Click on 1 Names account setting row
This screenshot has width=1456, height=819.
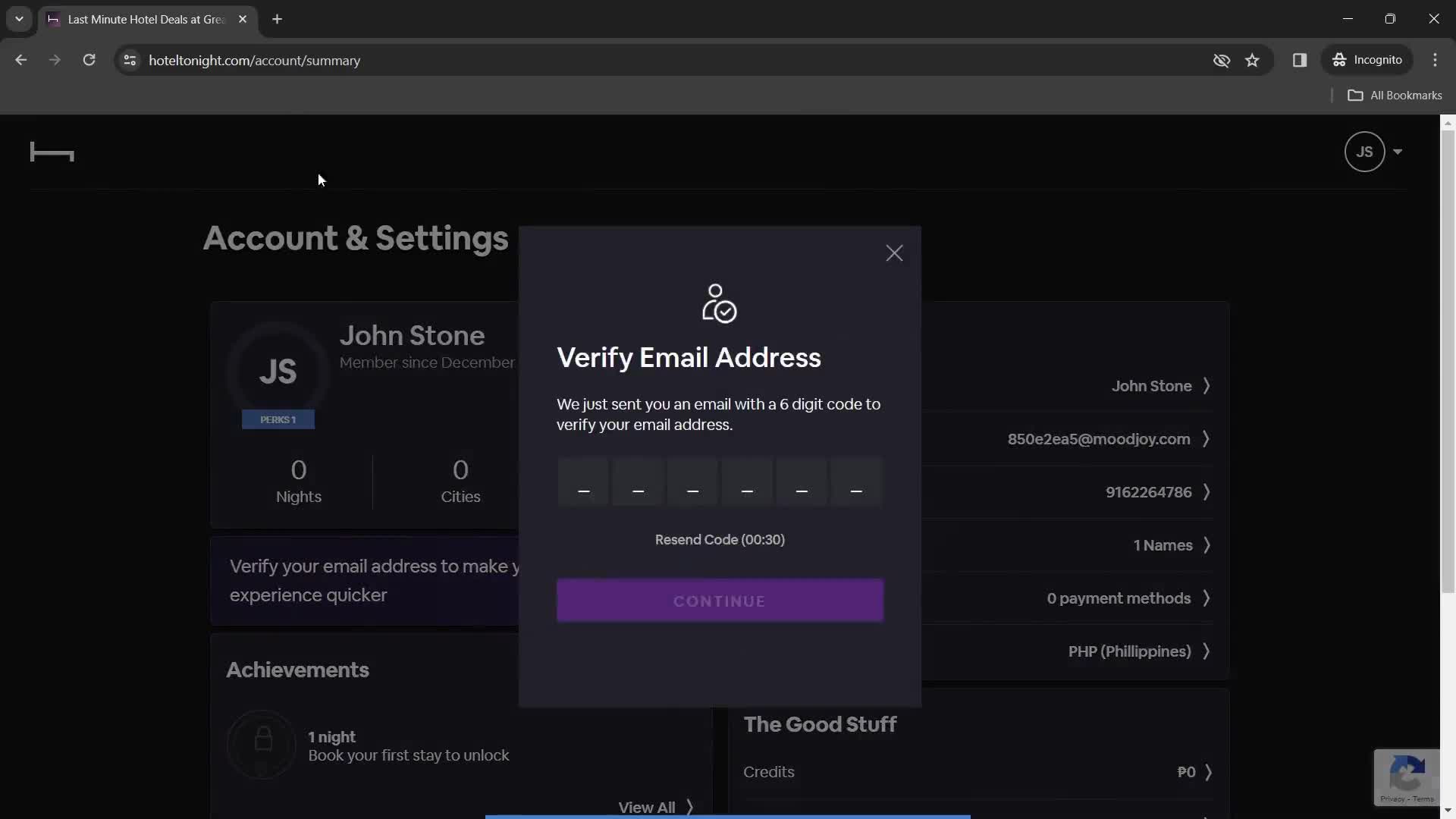[1162, 545]
